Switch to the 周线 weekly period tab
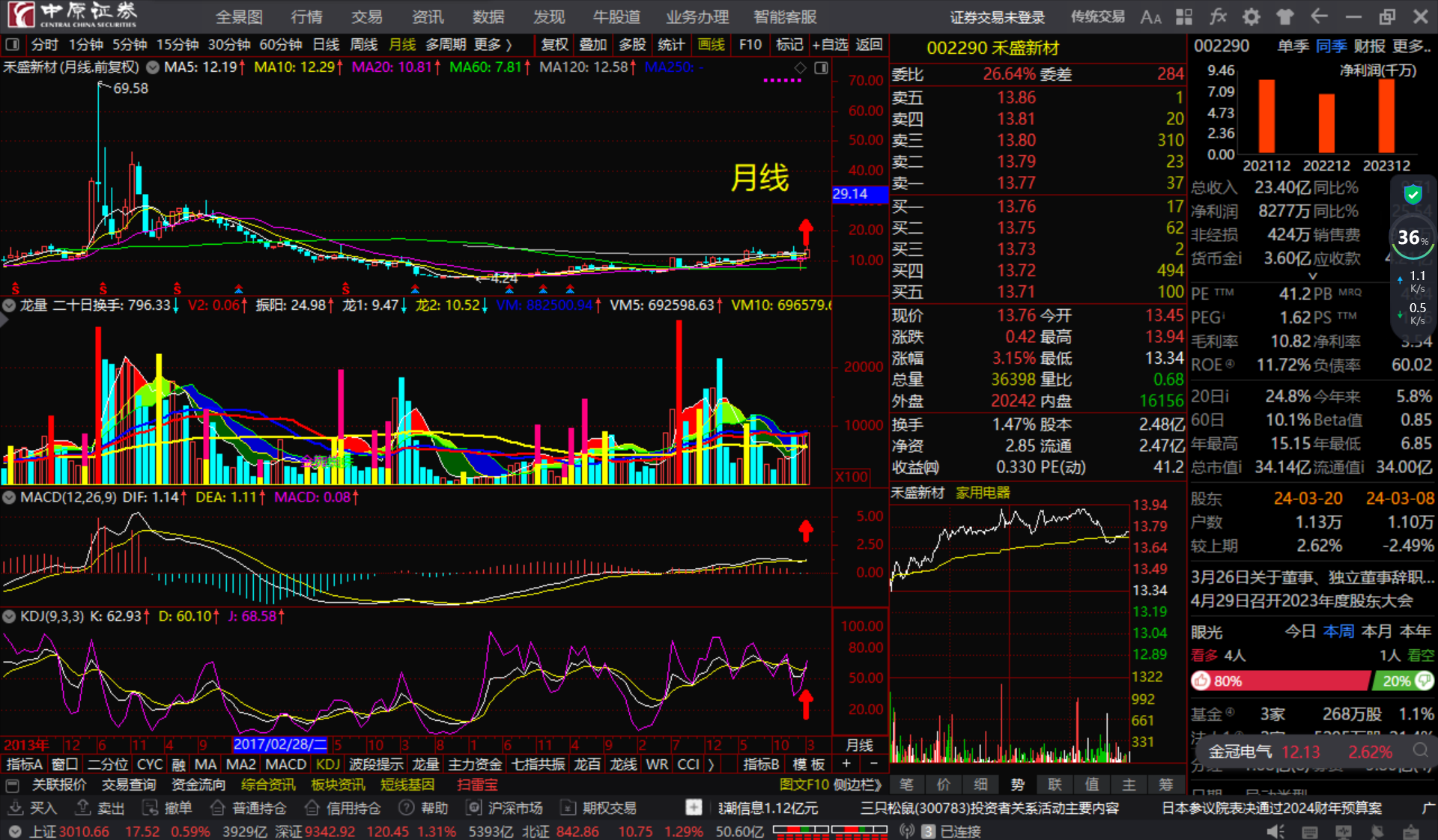Viewport: 1438px width, 840px height. (x=364, y=45)
